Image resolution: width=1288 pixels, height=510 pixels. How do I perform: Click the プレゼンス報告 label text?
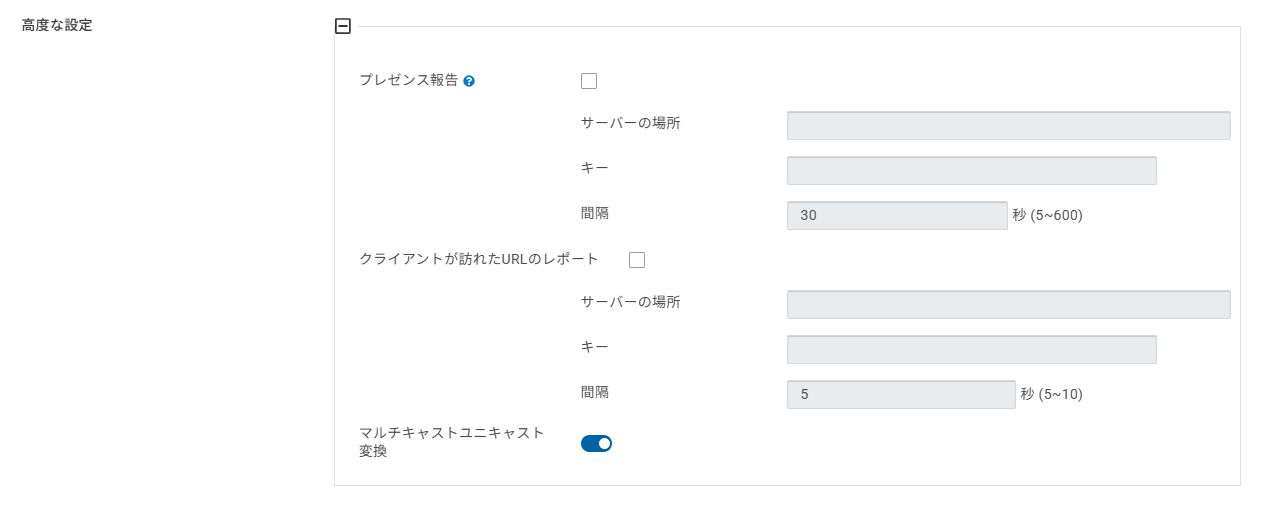(x=408, y=81)
